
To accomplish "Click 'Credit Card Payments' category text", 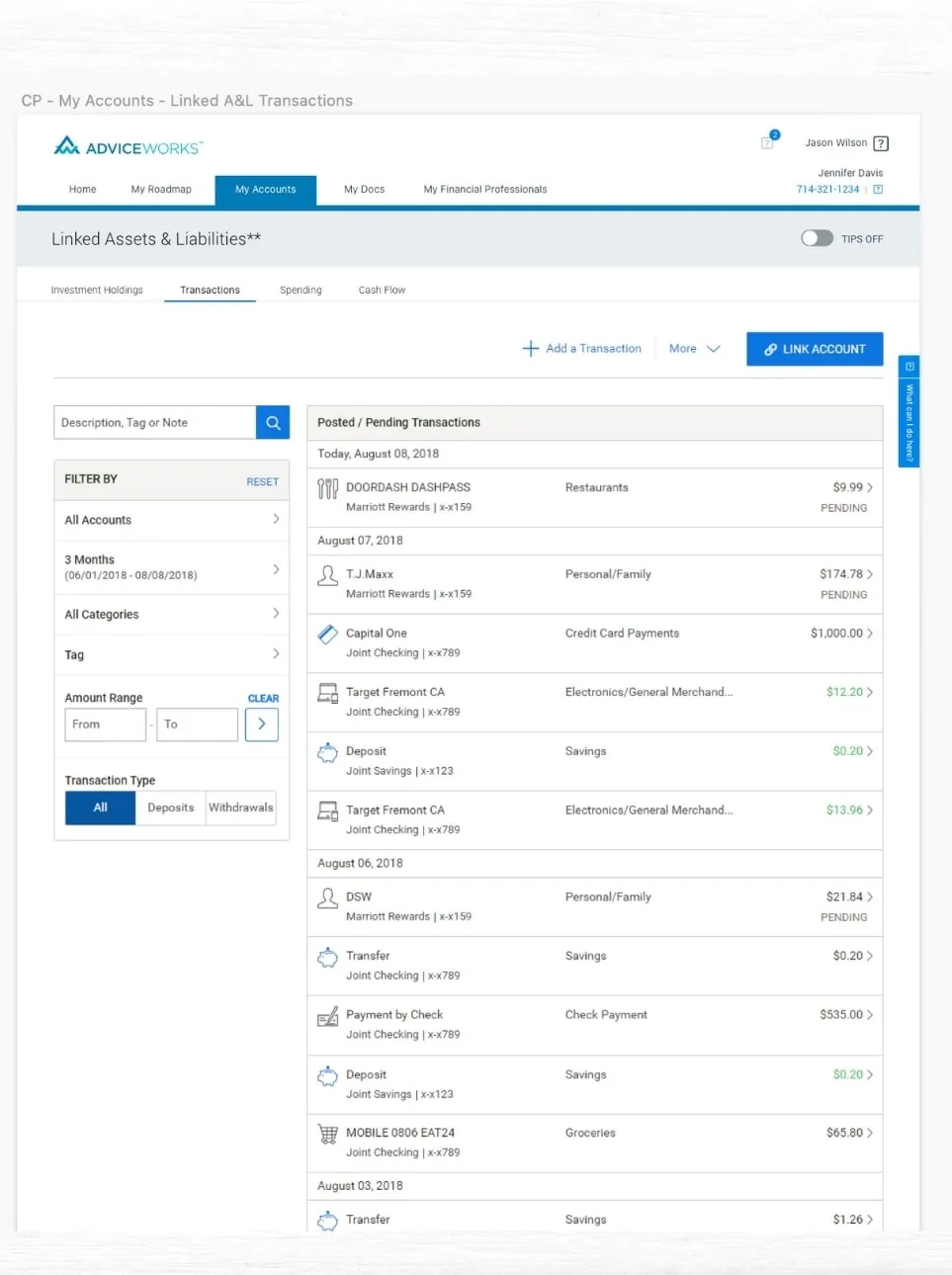I will (622, 634).
